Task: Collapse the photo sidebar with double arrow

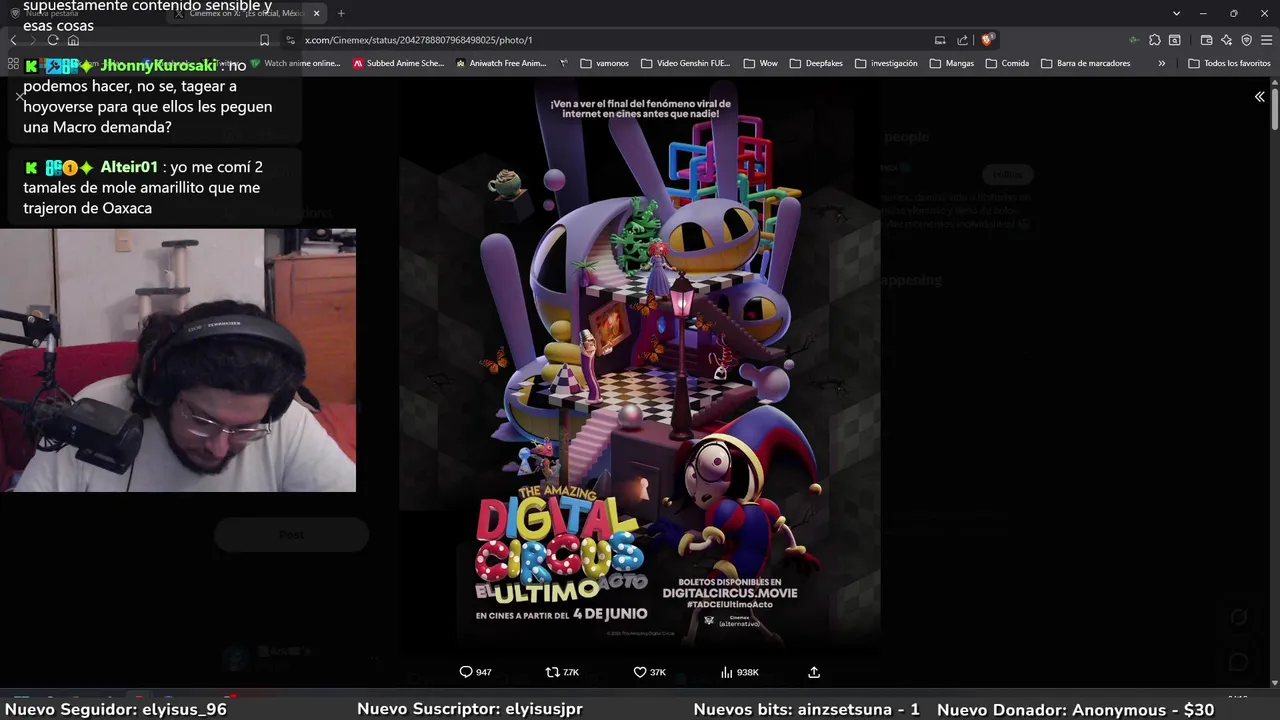Action: [x=1259, y=97]
